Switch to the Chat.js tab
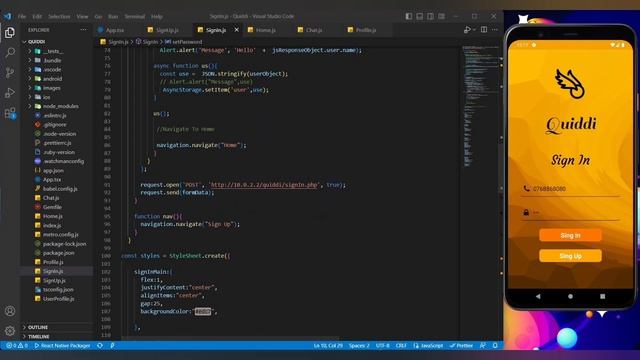 (x=313, y=30)
